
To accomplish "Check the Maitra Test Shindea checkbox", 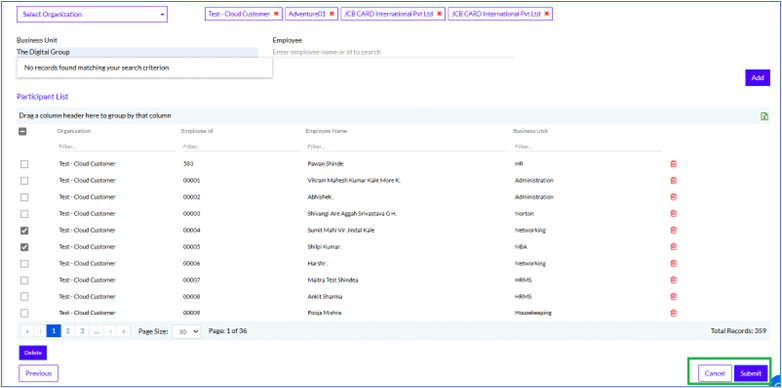I will click(x=24, y=280).
